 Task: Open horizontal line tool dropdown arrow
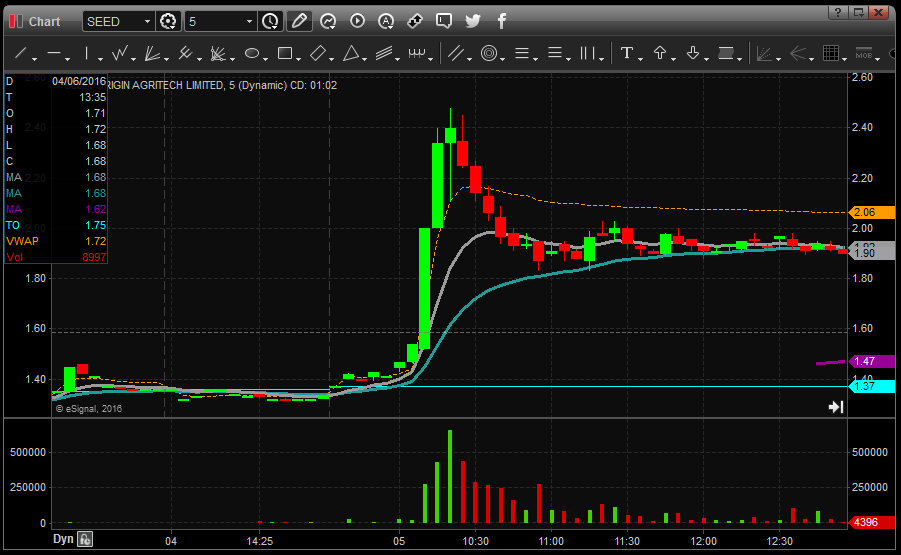[x=68, y=59]
